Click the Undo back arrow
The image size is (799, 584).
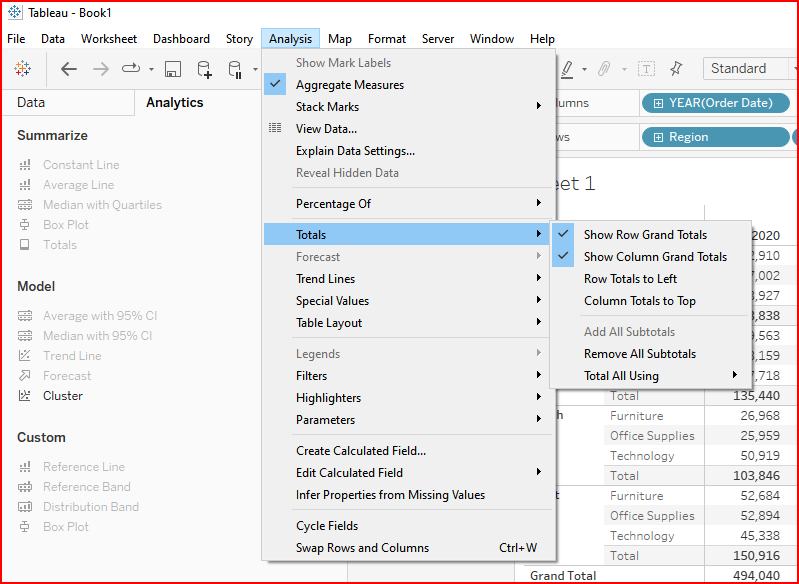(68, 69)
